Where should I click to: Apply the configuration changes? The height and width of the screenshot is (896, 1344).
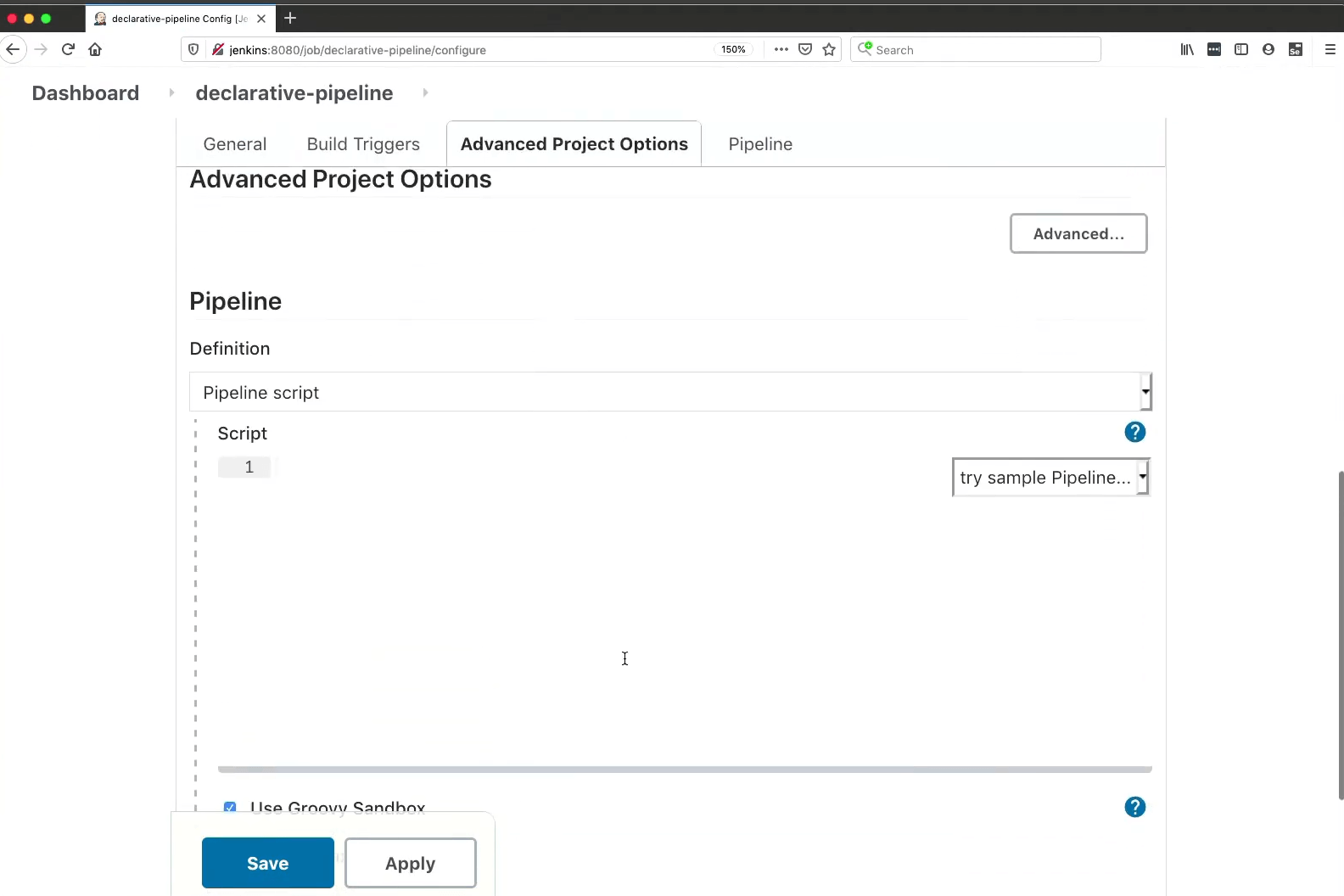pyautogui.click(x=411, y=863)
